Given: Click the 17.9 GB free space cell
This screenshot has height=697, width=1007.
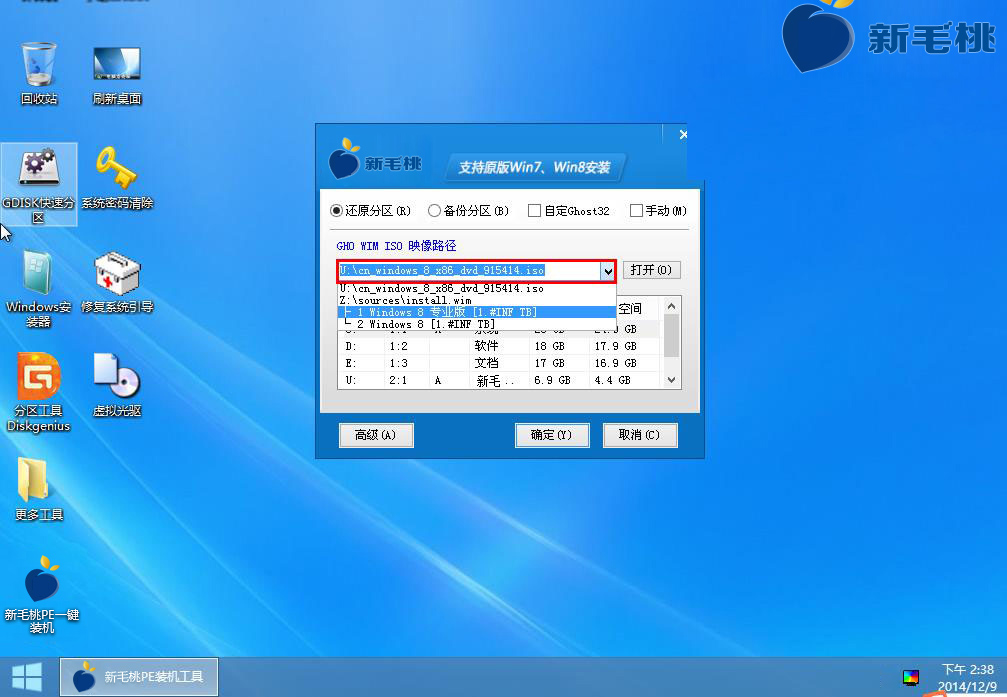Looking at the screenshot, I should (x=615, y=346).
